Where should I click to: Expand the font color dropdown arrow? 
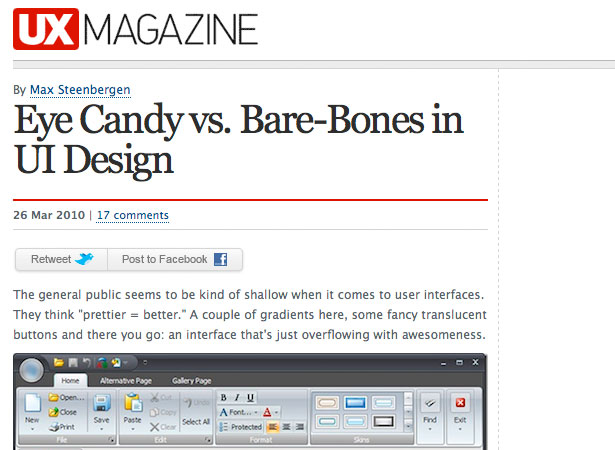coord(277,412)
